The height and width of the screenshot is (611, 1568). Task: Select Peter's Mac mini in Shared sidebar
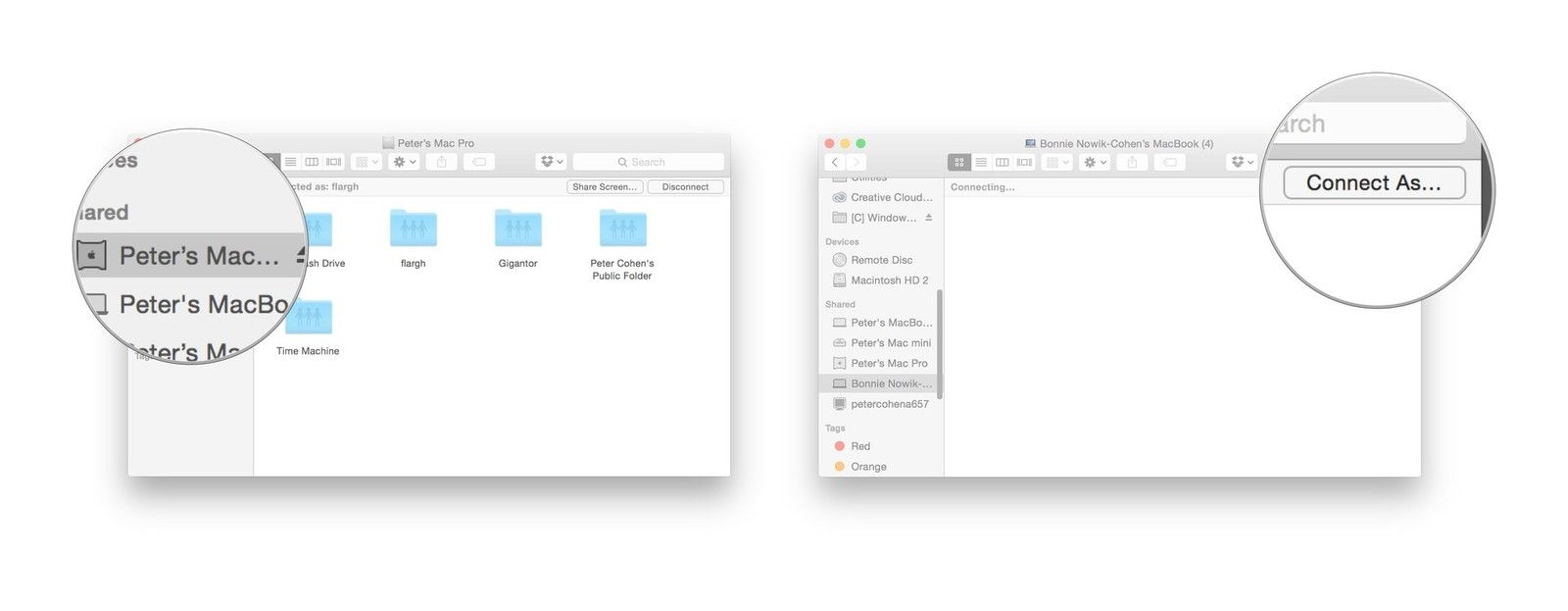coord(890,343)
